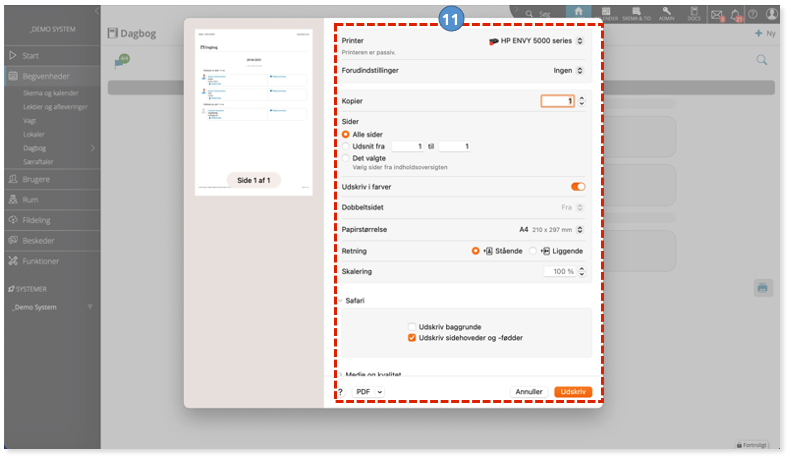Click the help question mark icon in top bar
Screen dimensions: 791x462
pos(753,14)
